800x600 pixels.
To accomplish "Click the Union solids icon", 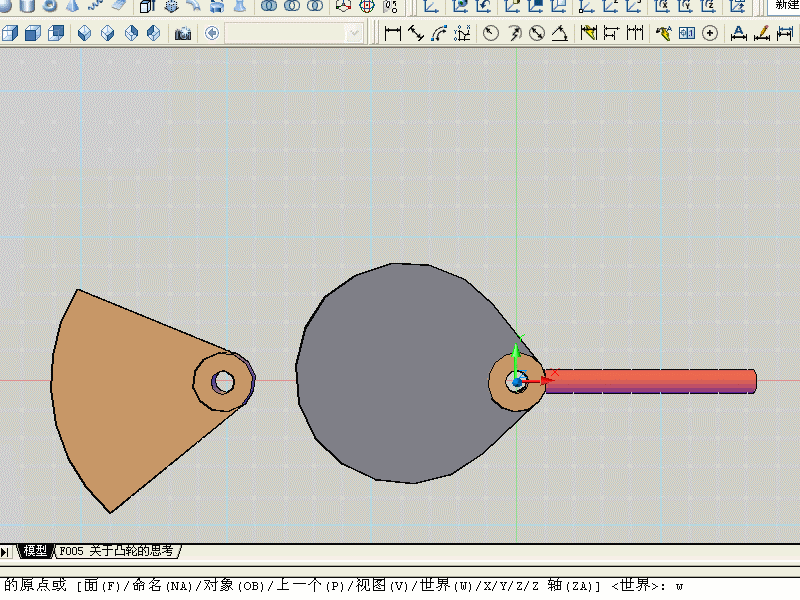I will (269, 6).
